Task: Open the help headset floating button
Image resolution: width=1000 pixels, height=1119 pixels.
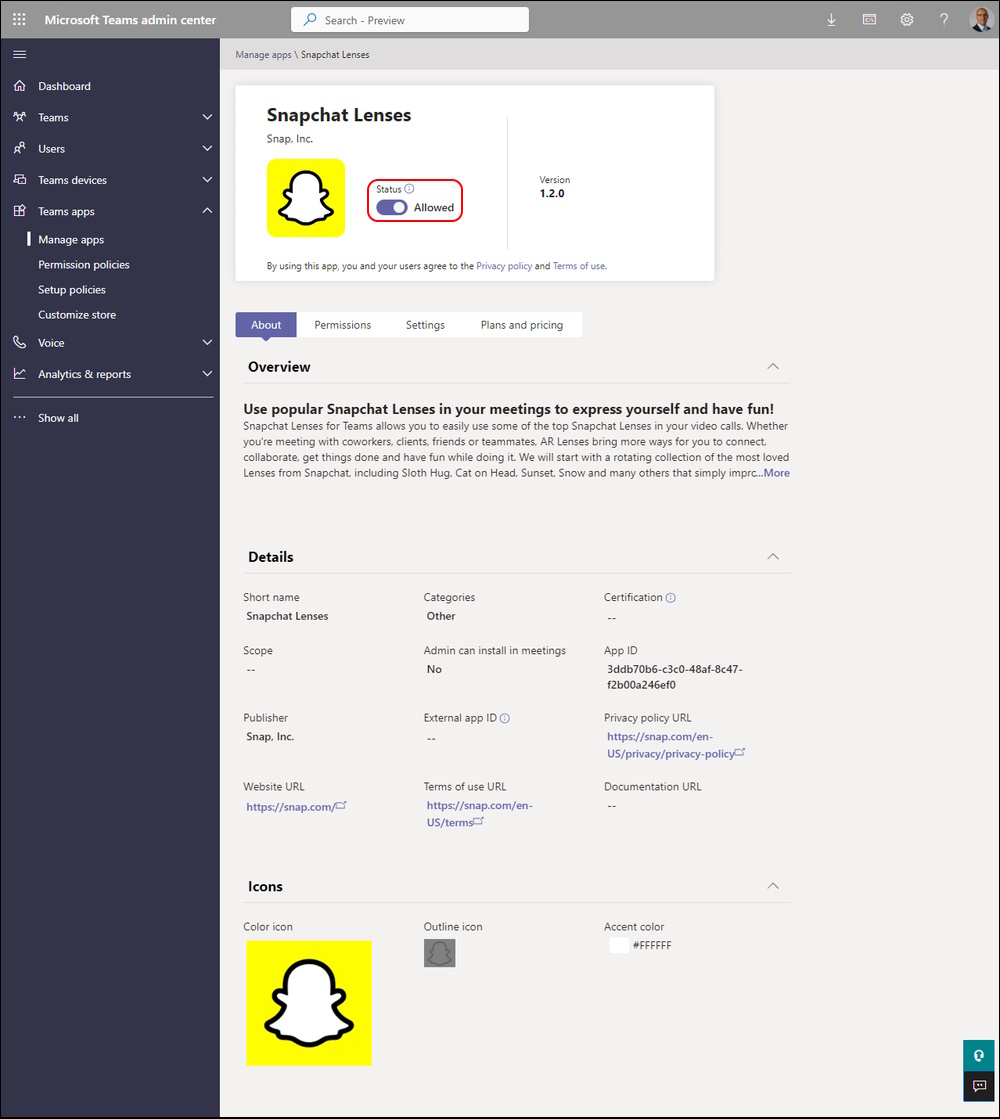Action: click(979, 1055)
